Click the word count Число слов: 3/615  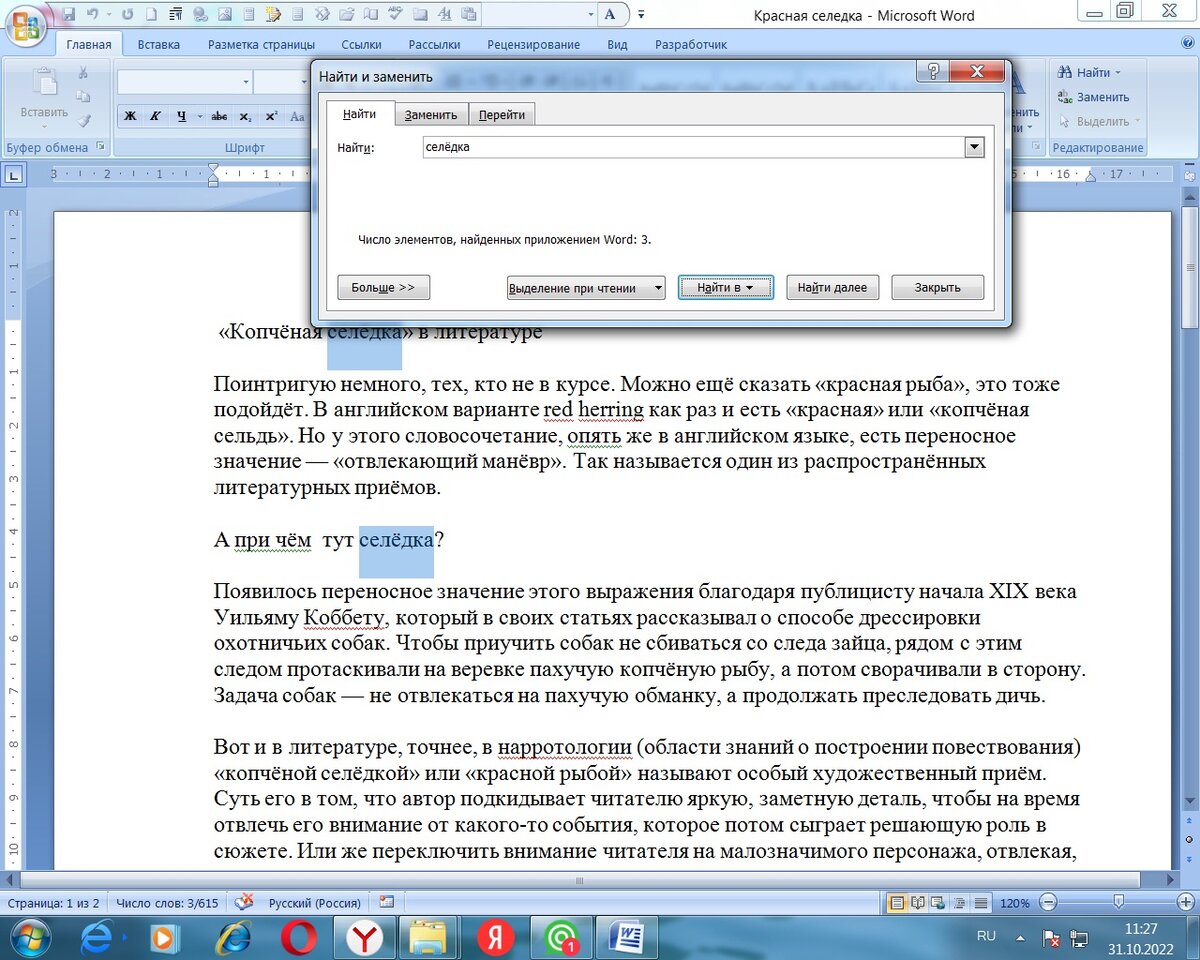tap(167, 903)
